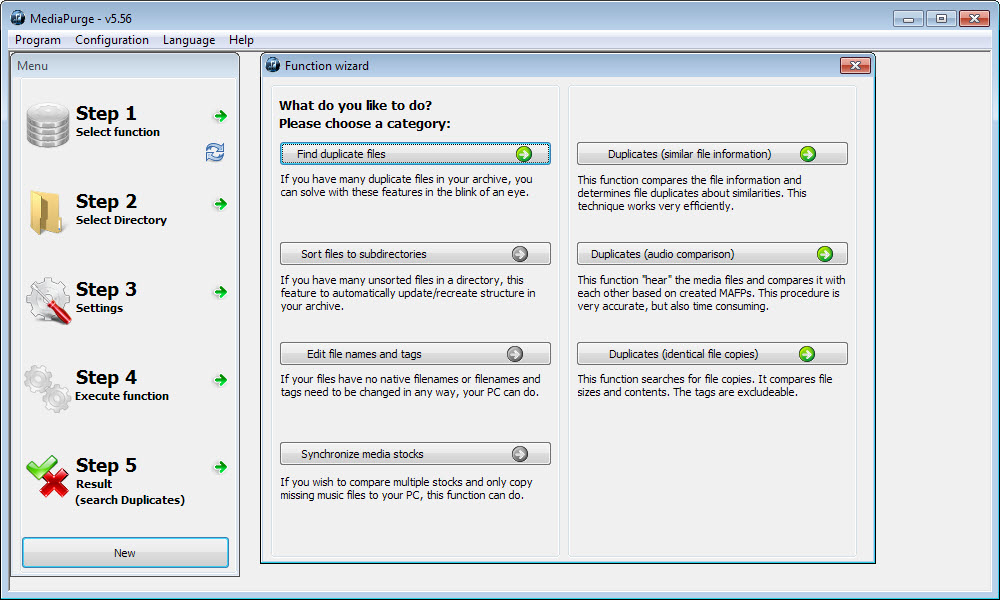1000x600 pixels.
Task: Close the Function wizard dialog
Action: click(x=855, y=66)
